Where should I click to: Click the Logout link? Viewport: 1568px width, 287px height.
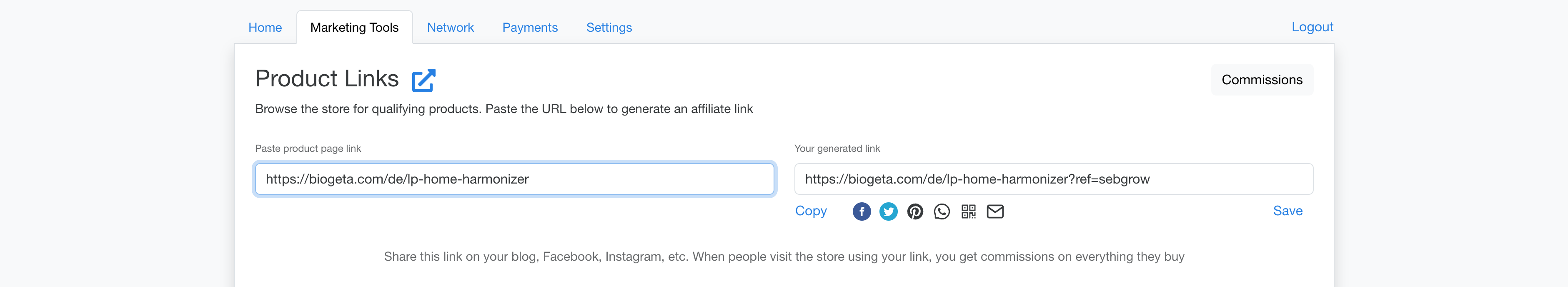(x=1312, y=27)
